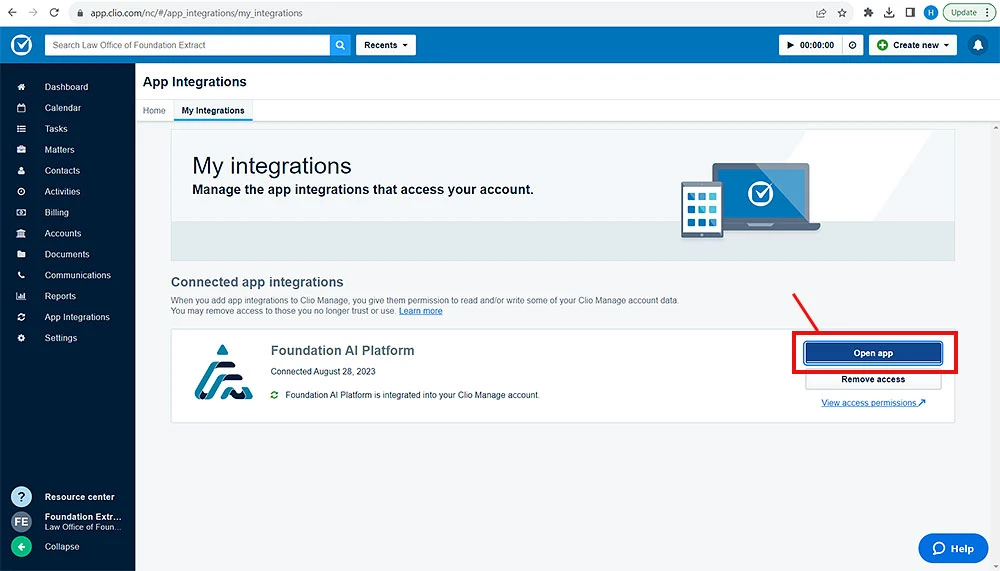
Task: Start the timer play button
Action: pyautogui.click(x=790, y=45)
